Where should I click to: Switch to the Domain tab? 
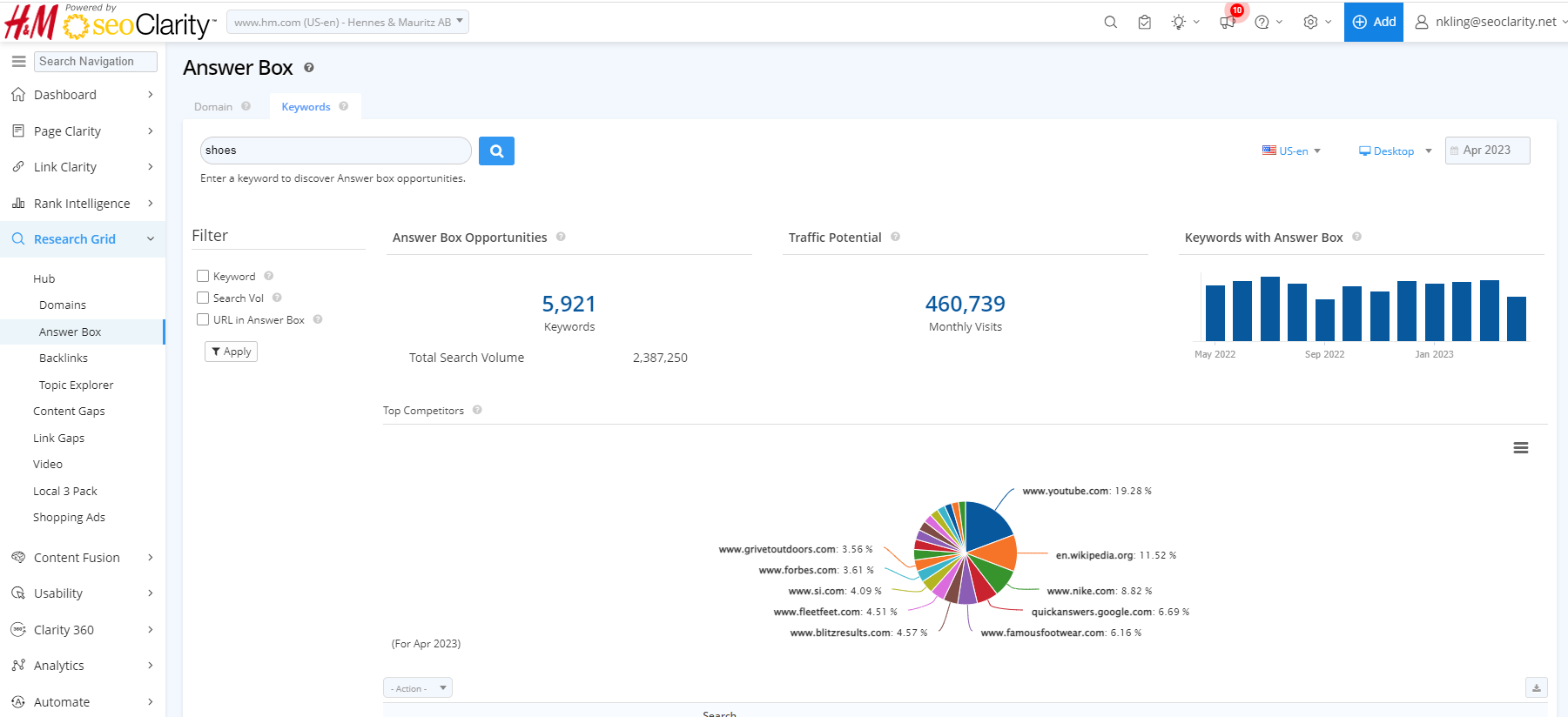[213, 107]
